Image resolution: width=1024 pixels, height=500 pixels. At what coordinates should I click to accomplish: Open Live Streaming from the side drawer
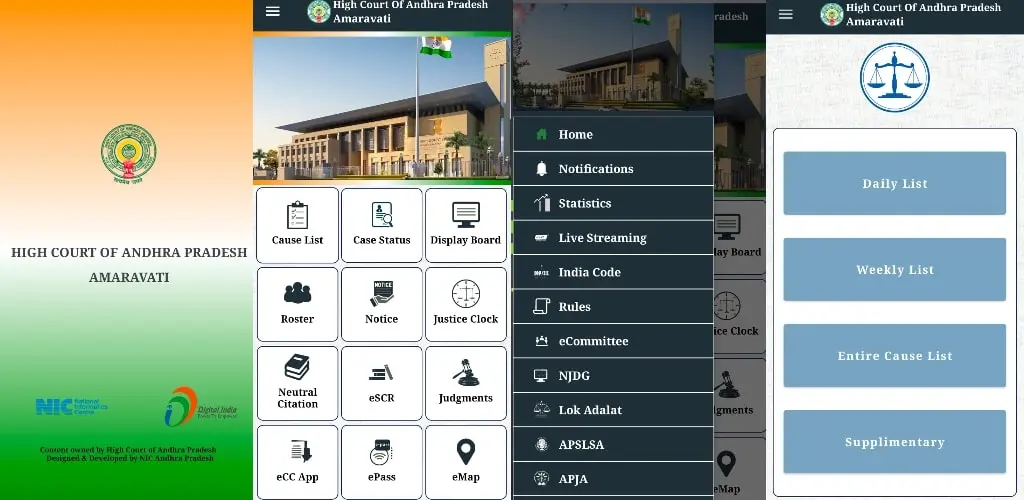click(613, 238)
